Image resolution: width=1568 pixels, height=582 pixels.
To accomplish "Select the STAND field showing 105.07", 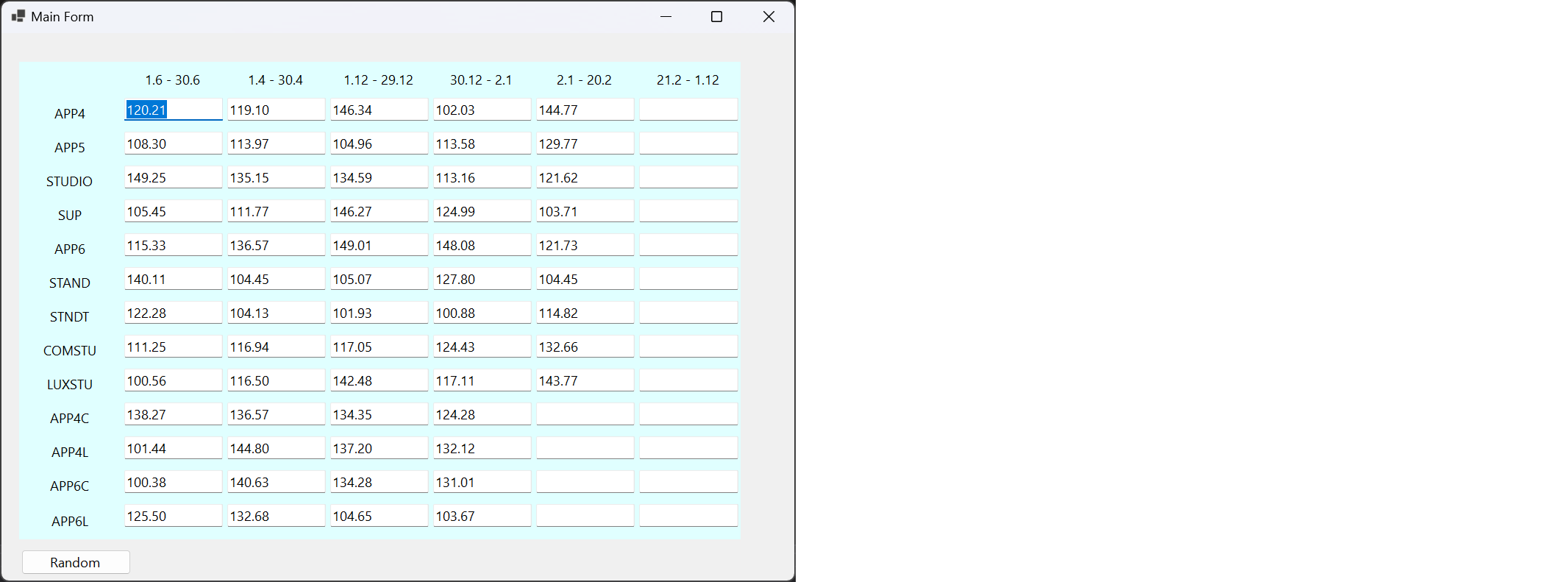I will (379, 279).
